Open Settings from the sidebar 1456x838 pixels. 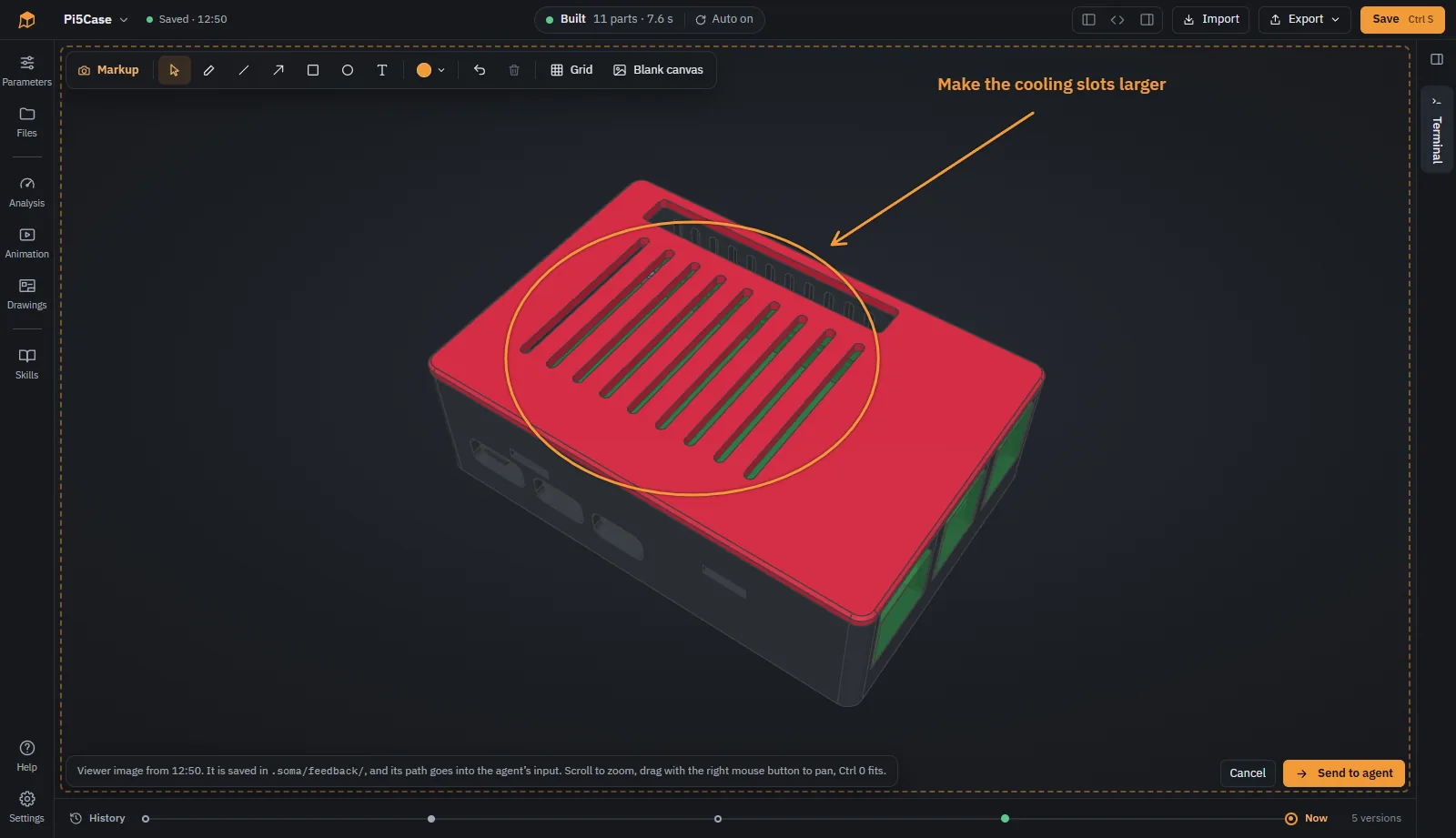[27, 807]
